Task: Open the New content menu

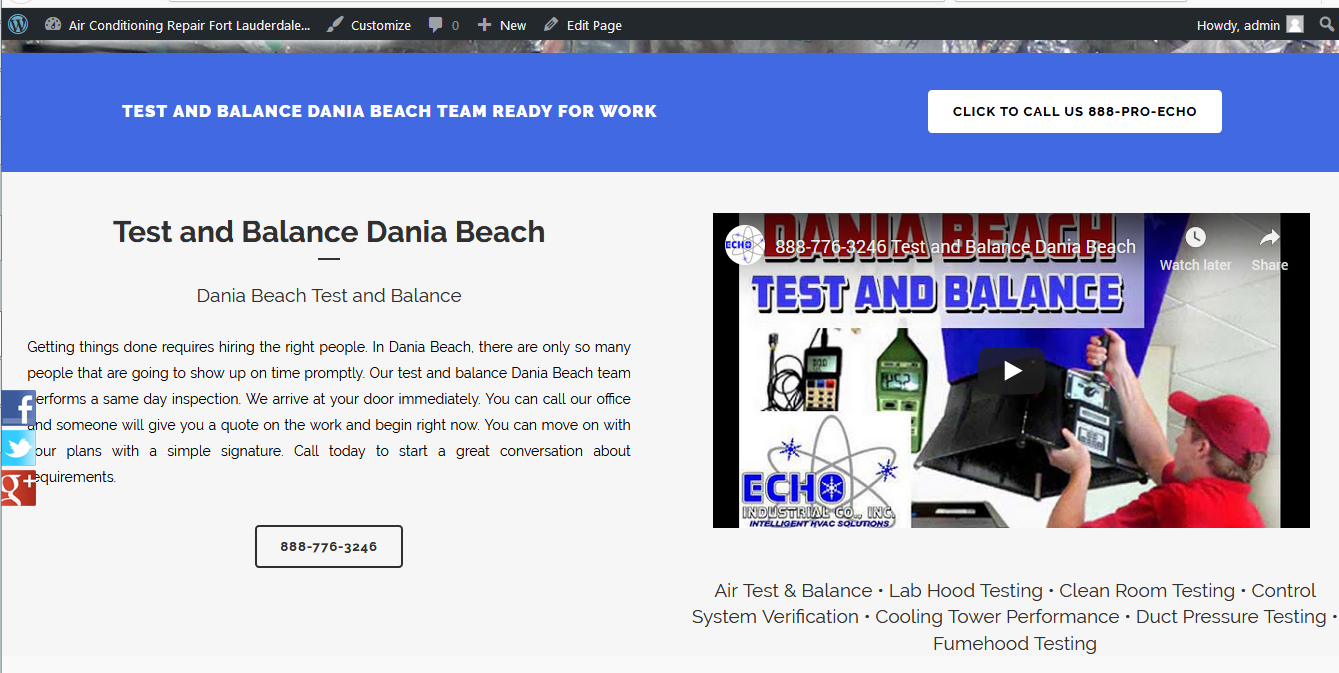Action: click(502, 25)
